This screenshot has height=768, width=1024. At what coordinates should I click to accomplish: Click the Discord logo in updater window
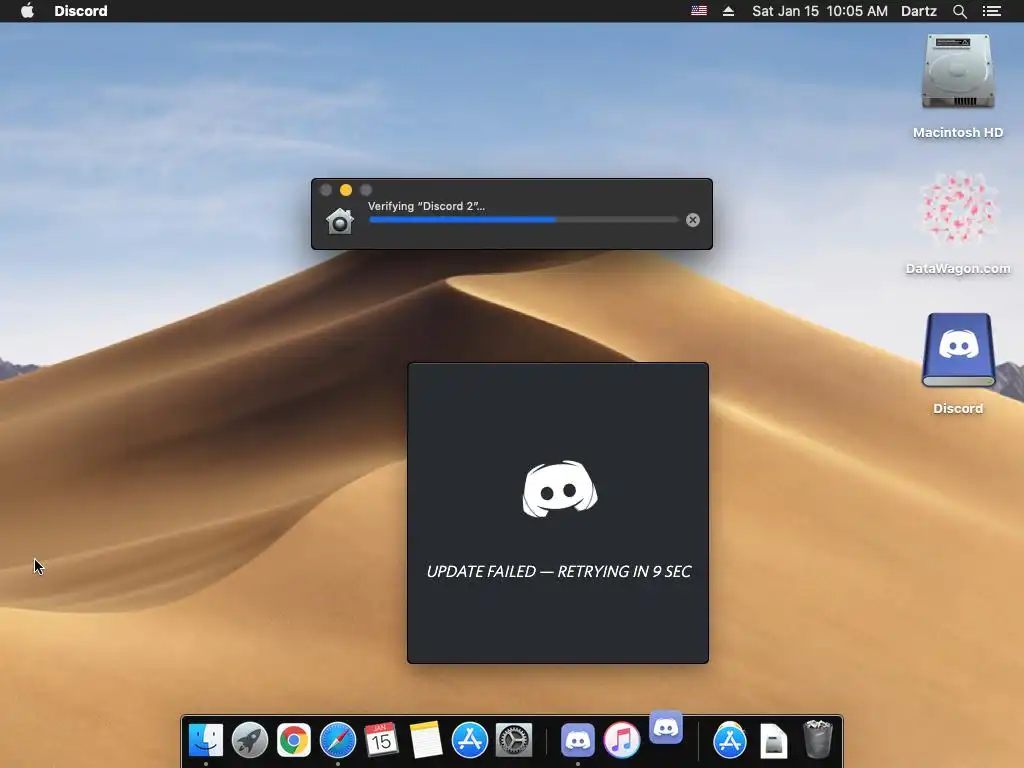point(560,488)
